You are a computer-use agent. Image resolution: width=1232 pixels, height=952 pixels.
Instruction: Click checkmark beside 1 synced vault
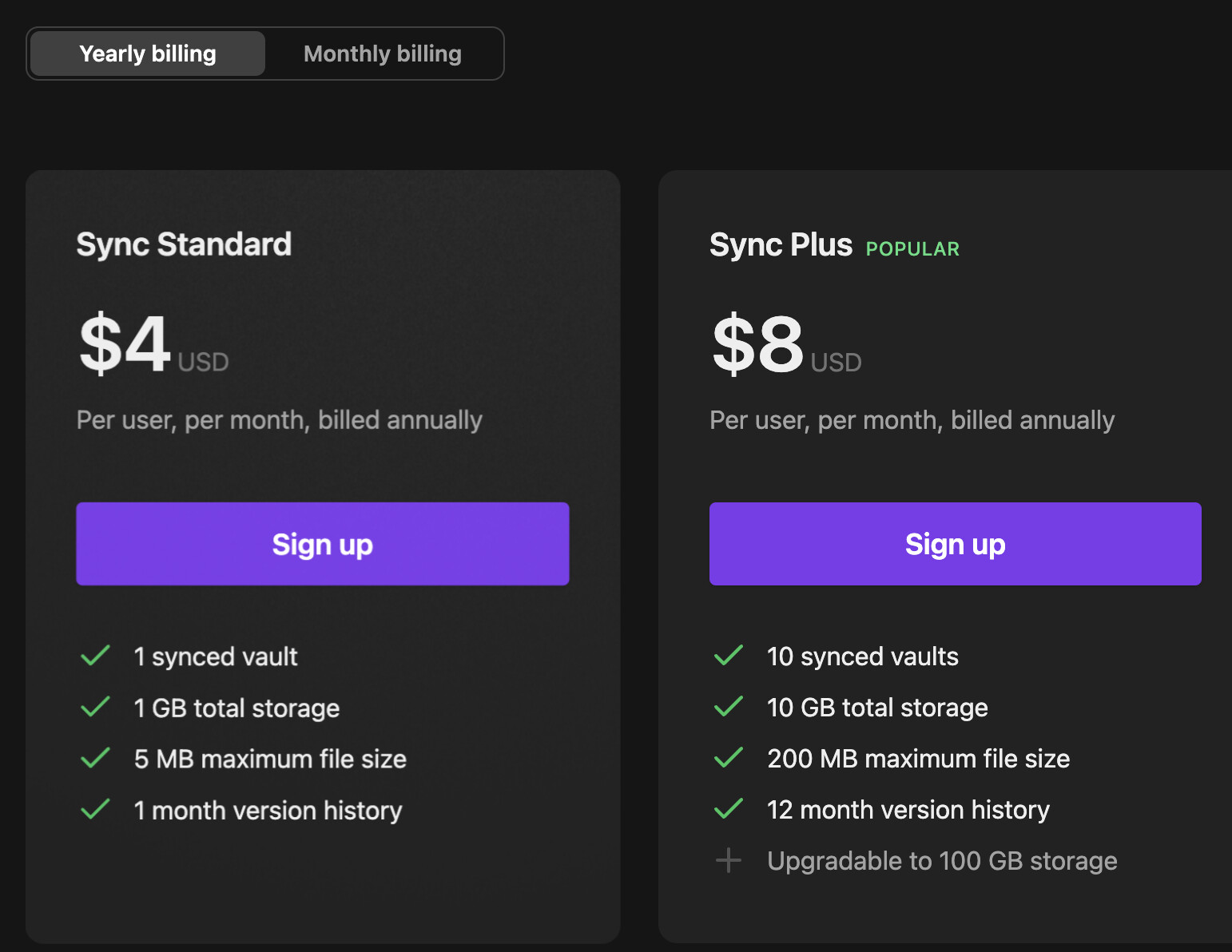(x=96, y=656)
